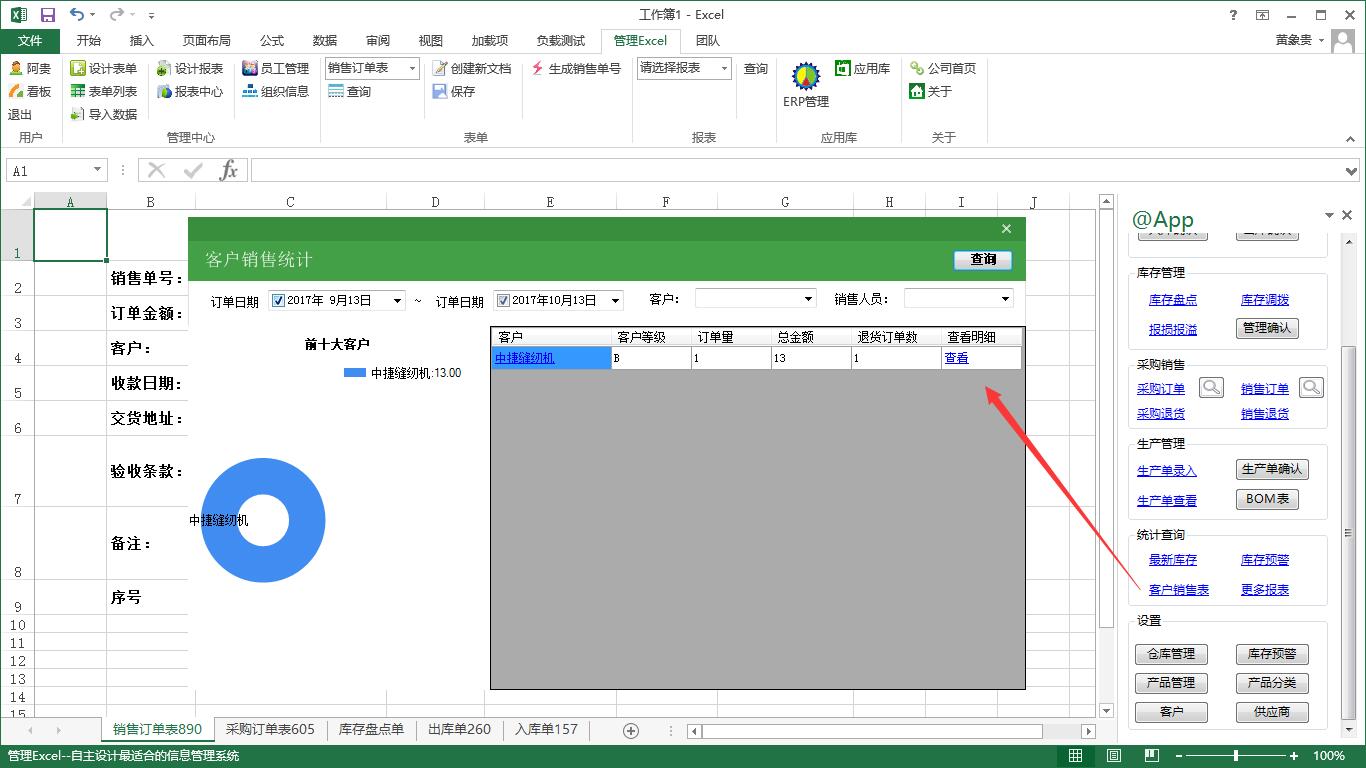Click 查询 under the form selector
Image resolution: width=1366 pixels, height=768 pixels.
[x=349, y=91]
